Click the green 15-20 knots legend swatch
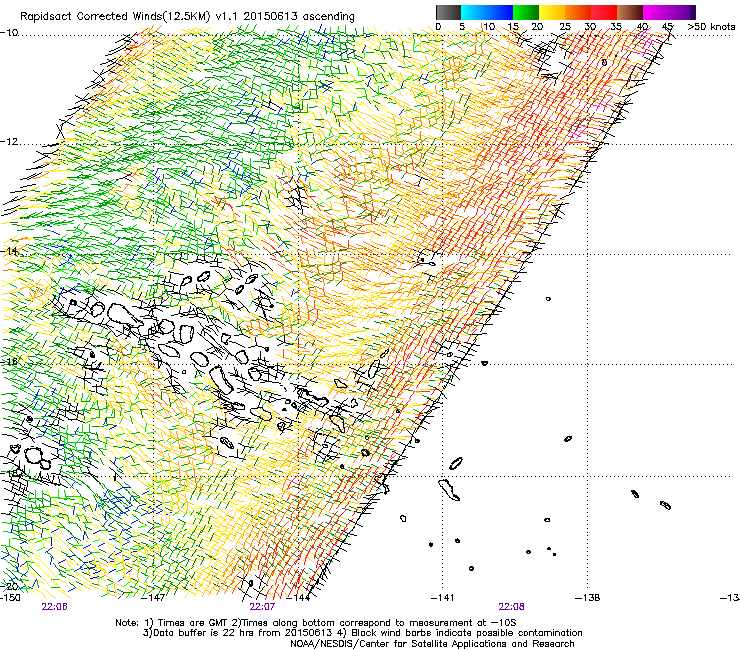The image size is (740, 650). click(x=526, y=12)
